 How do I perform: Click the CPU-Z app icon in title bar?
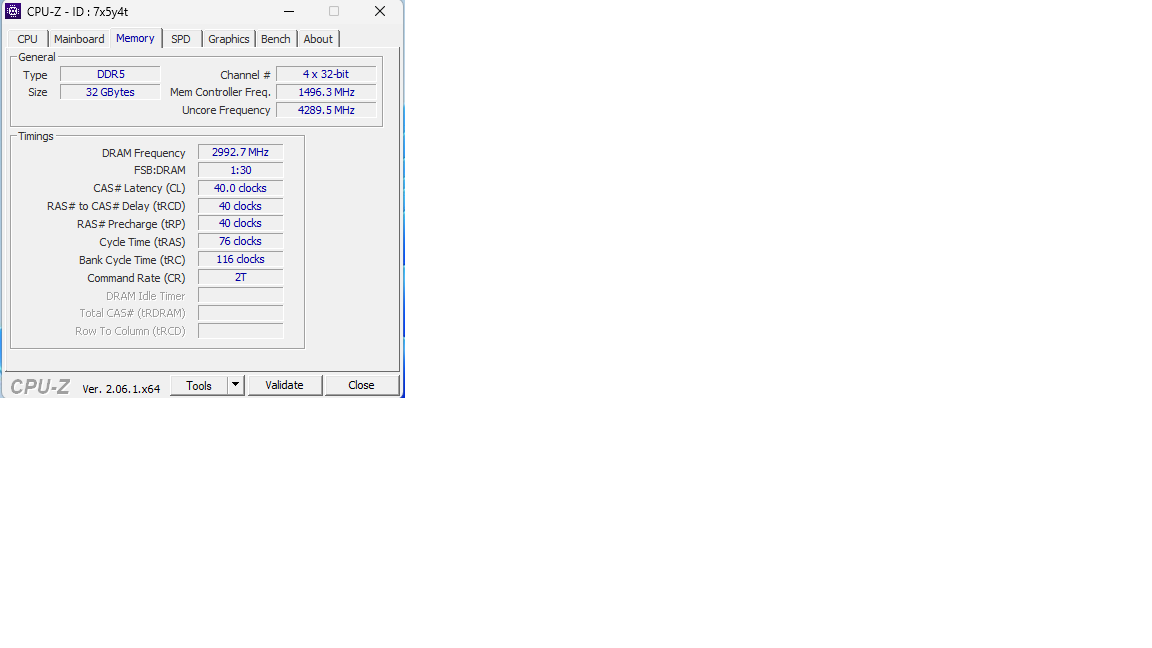[13, 11]
